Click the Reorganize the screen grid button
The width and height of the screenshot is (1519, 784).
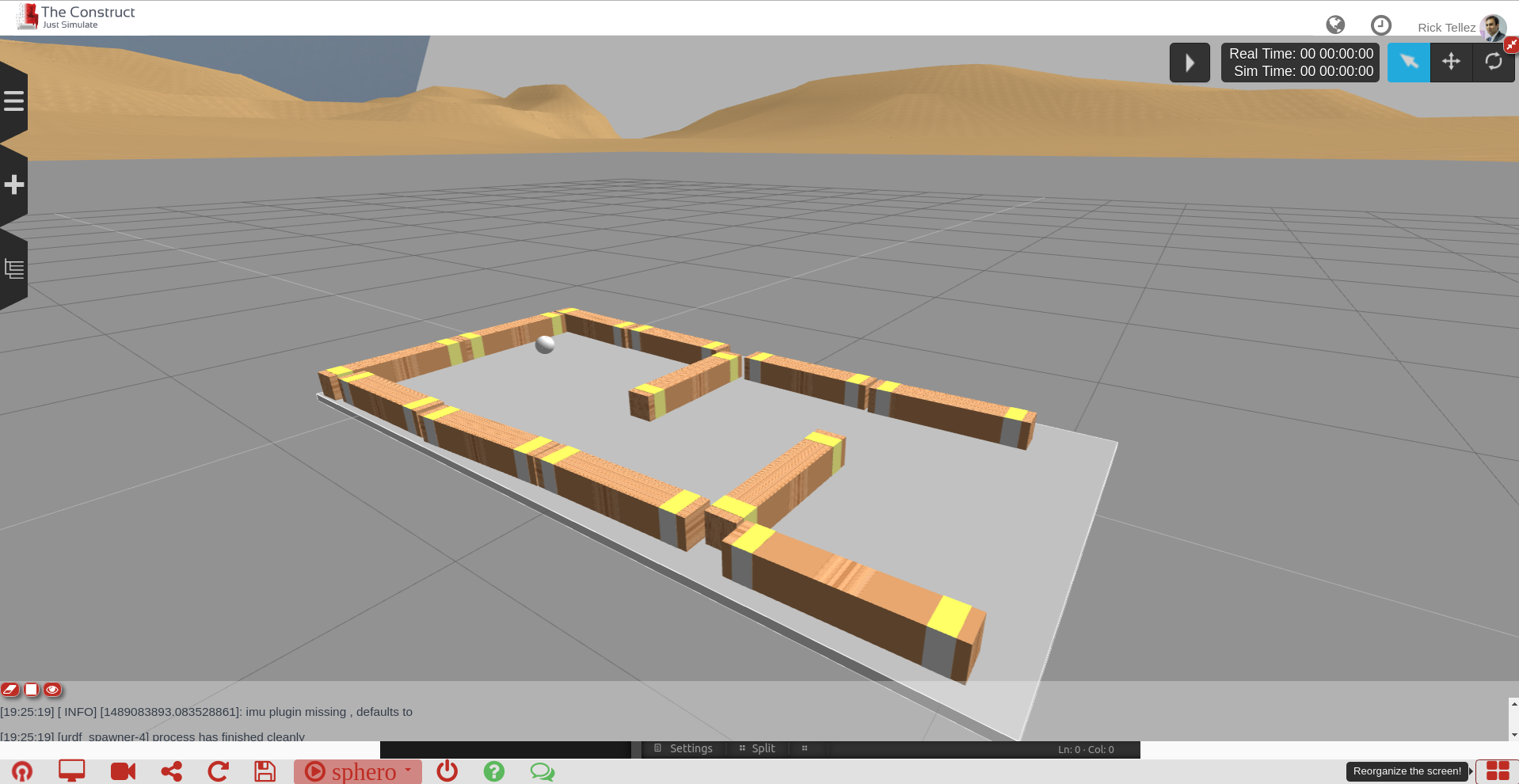[1497, 771]
